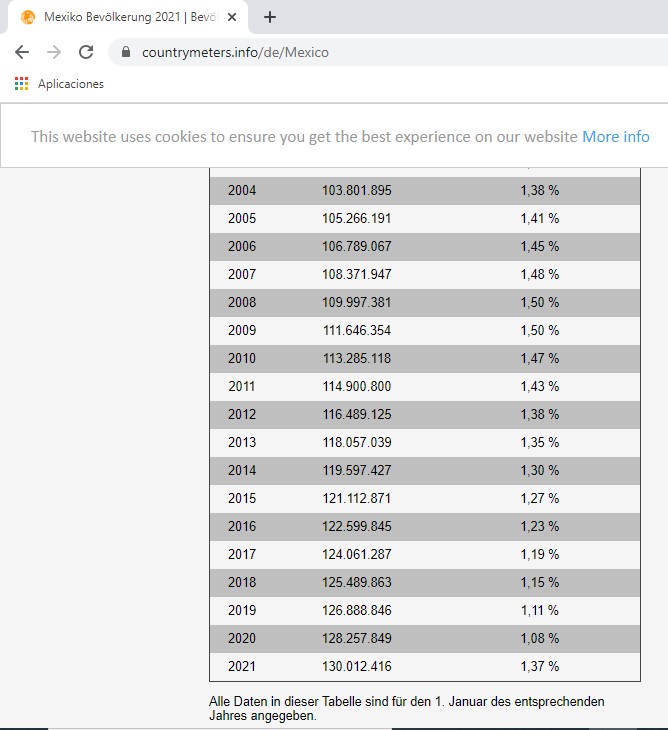This screenshot has height=730, width=668.
Task: Click the padlock site security icon
Action: click(x=126, y=52)
